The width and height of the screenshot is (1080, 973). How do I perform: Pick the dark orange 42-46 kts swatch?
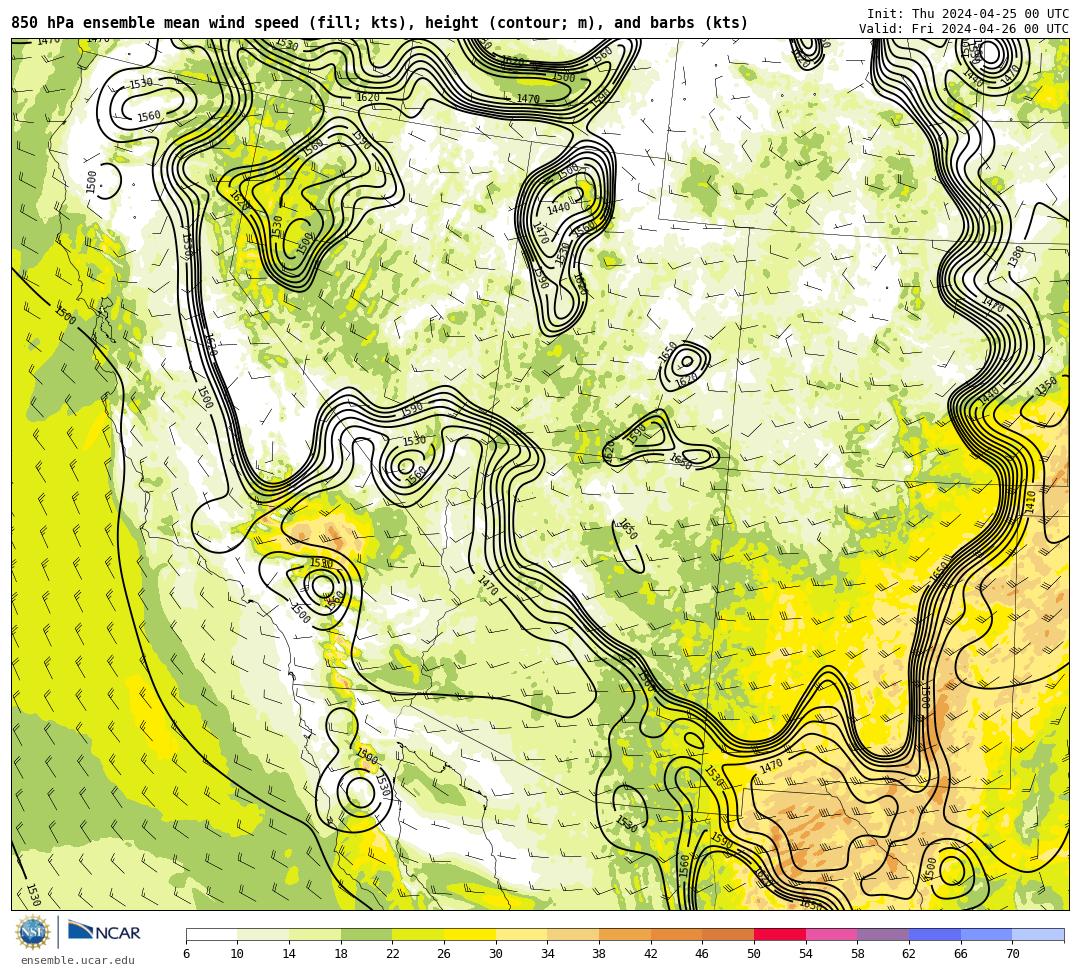(x=676, y=934)
